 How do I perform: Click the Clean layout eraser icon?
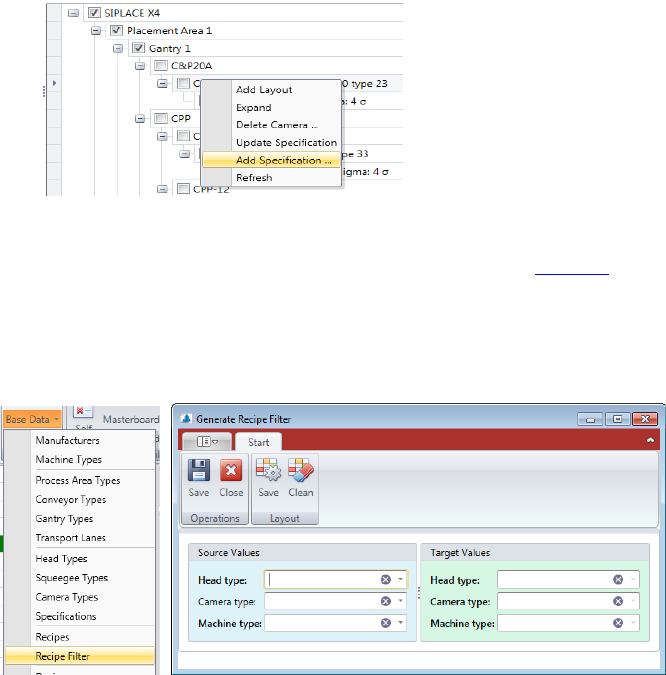(300, 470)
